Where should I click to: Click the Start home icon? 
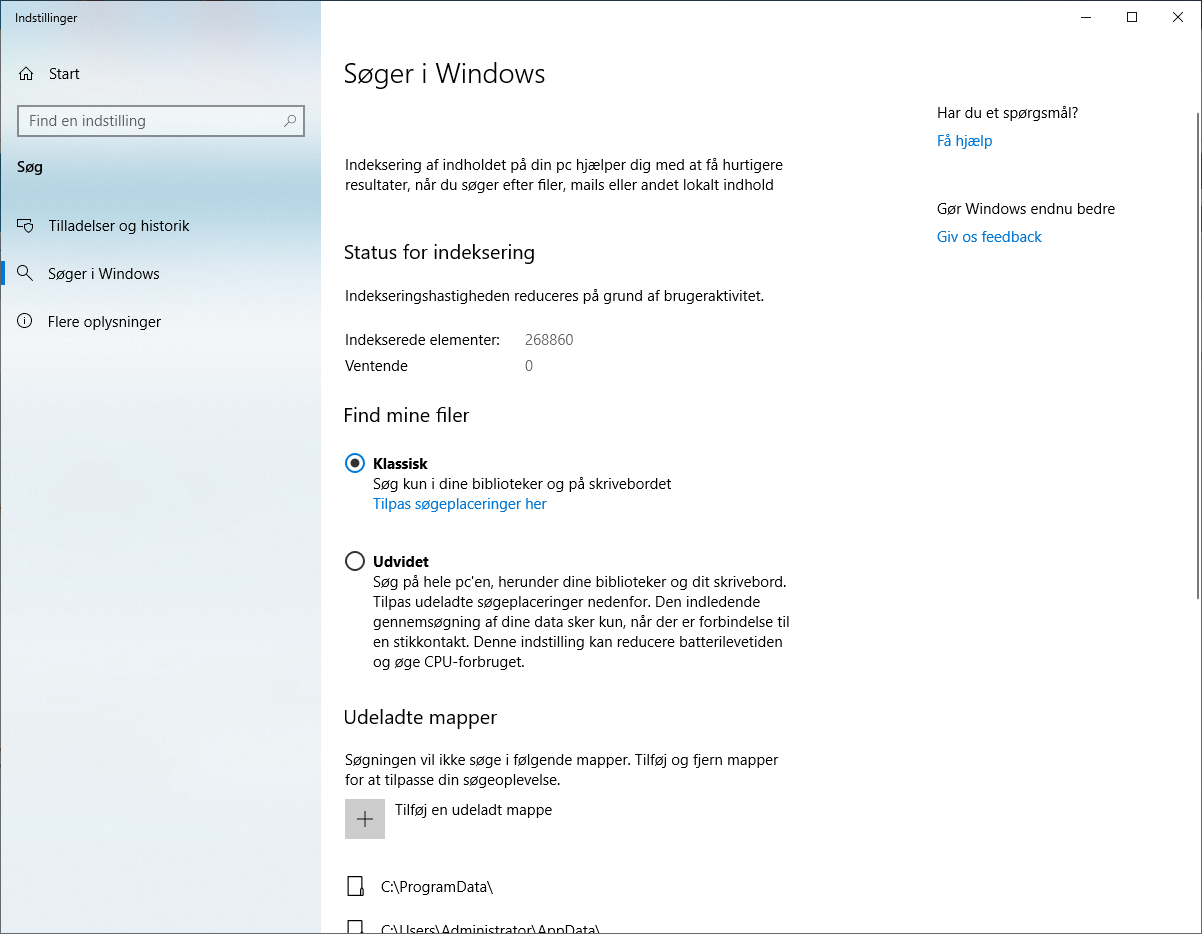tap(24, 73)
